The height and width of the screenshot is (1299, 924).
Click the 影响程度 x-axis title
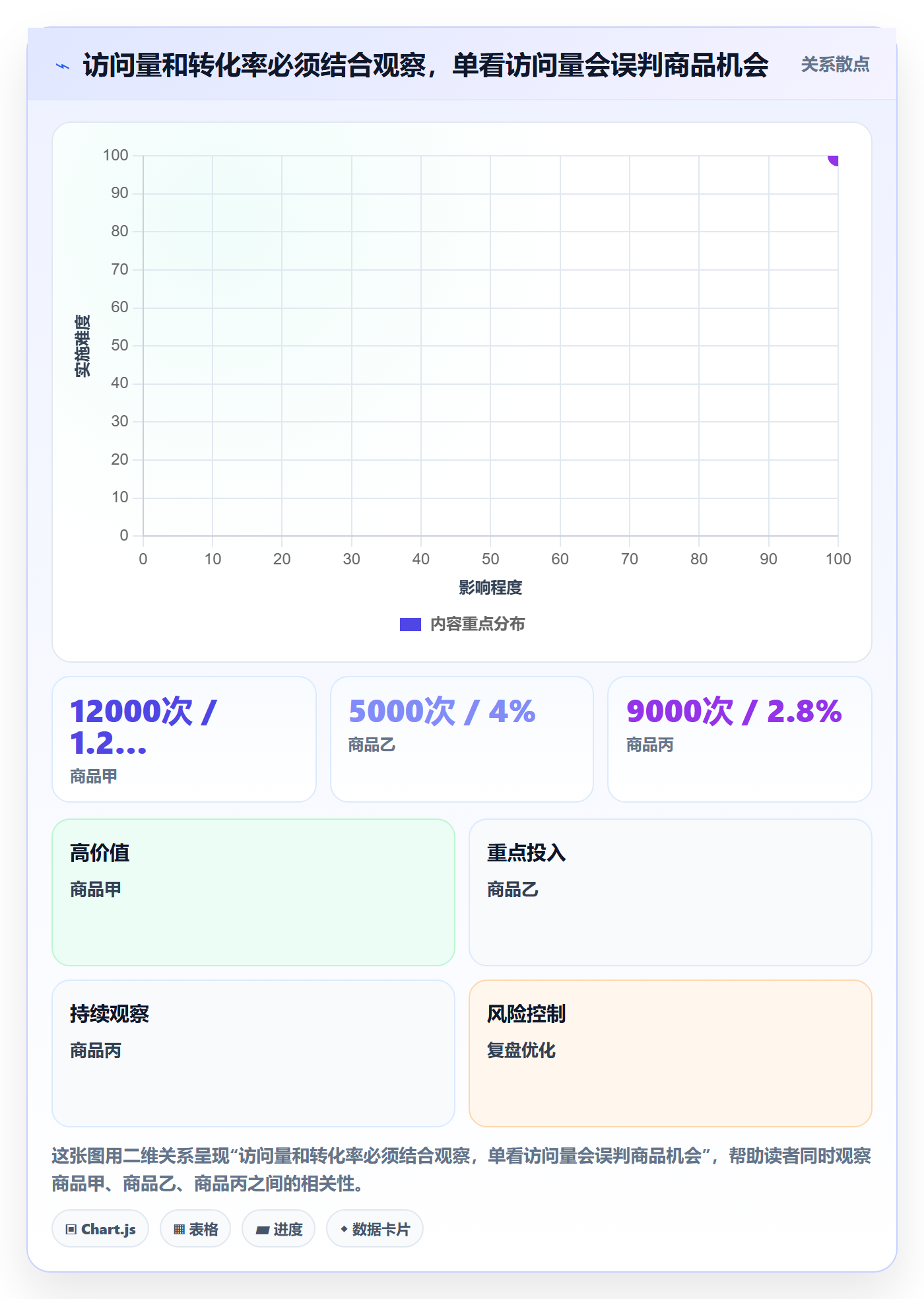(490, 587)
